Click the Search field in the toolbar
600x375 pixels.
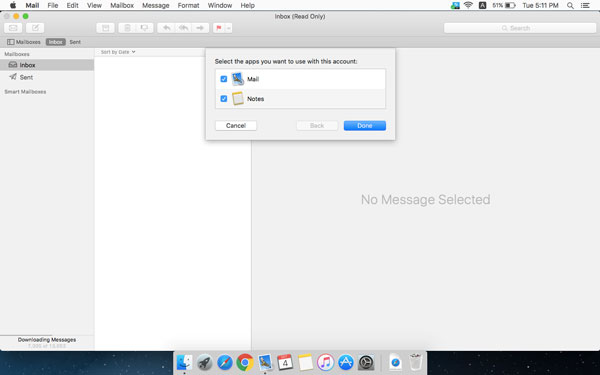[x=520, y=28]
